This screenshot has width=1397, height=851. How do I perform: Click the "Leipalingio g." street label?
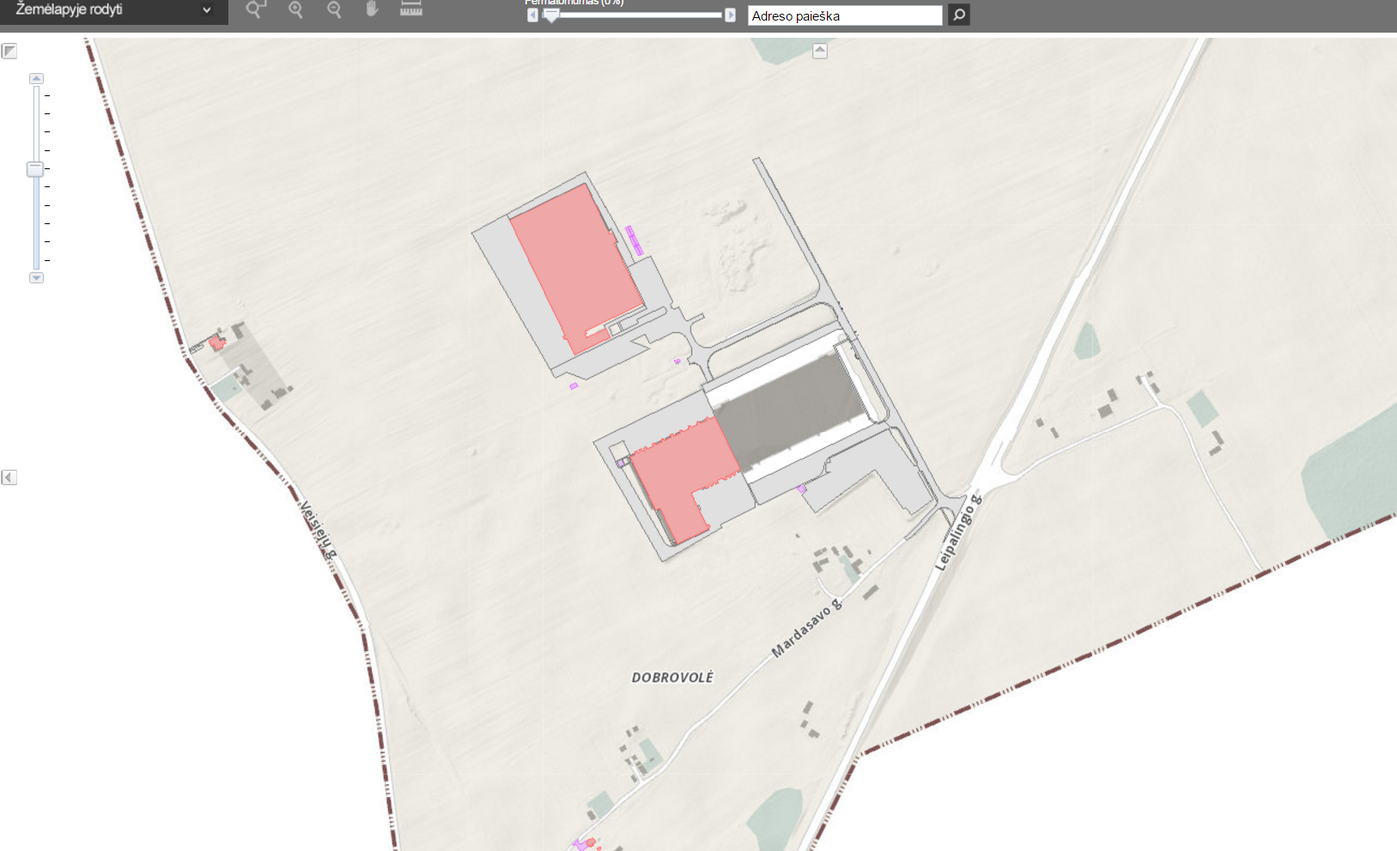click(959, 532)
